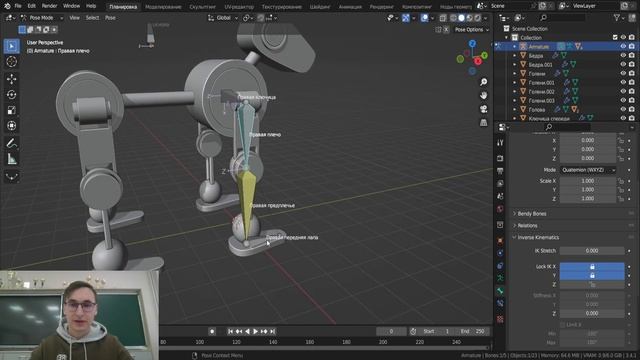Switch perspective/orthographic grid icon
Image resolution: width=640 pixels, height=360 pixels.
[484, 122]
